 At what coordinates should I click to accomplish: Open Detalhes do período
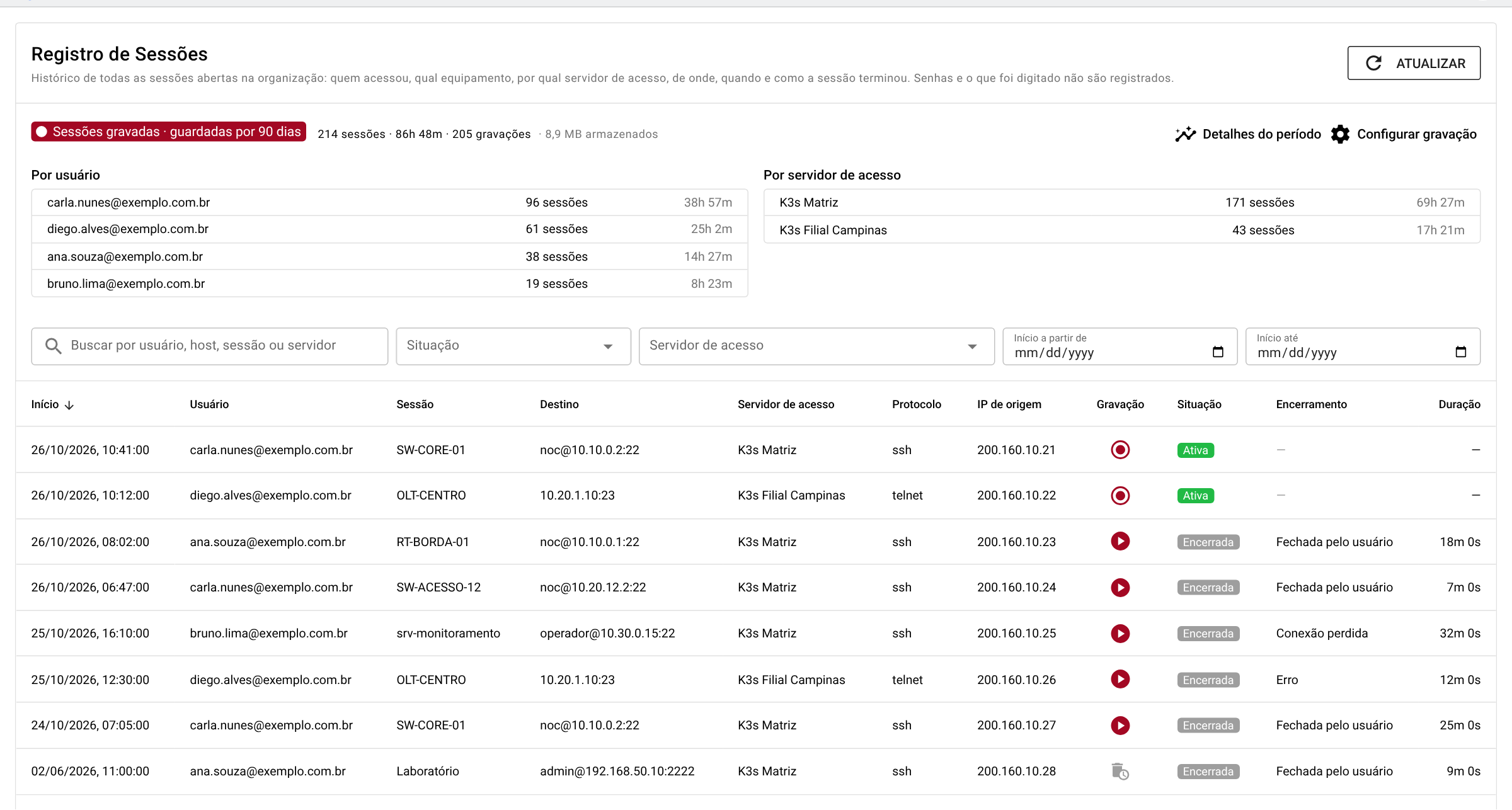tap(1248, 134)
